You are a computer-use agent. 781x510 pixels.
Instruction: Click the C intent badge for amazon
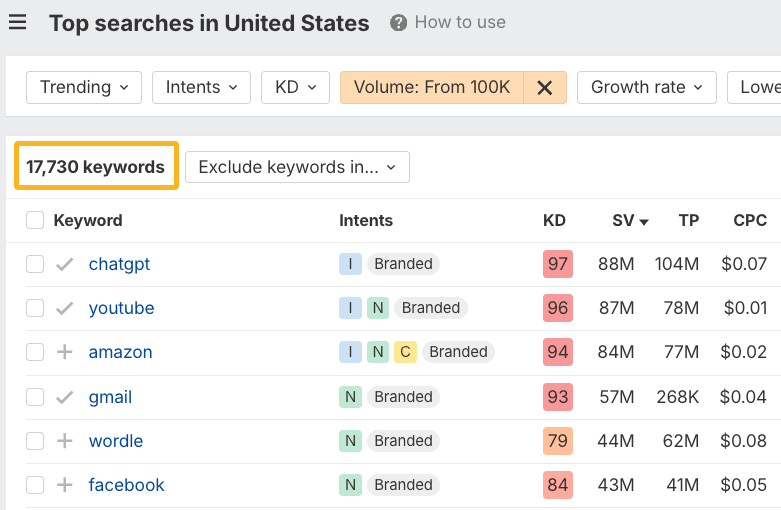coord(405,352)
